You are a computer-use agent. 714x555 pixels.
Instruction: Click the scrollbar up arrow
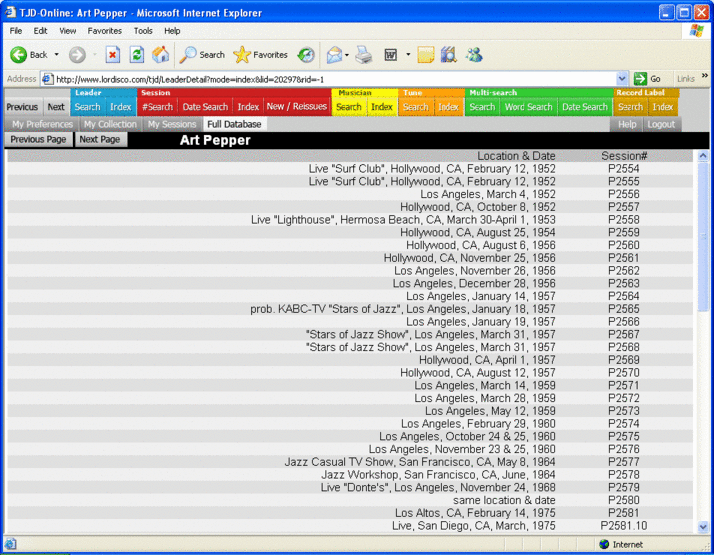[703, 156]
